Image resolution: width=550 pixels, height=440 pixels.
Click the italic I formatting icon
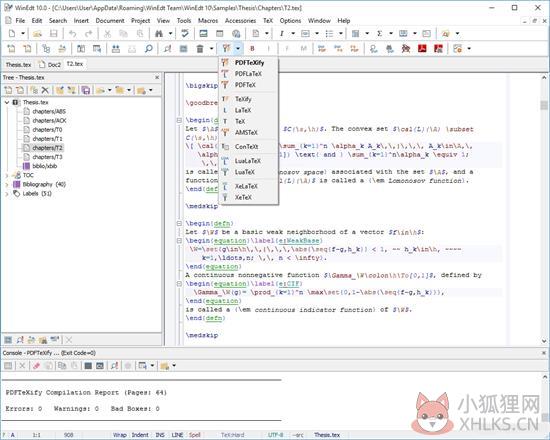tap(282, 34)
